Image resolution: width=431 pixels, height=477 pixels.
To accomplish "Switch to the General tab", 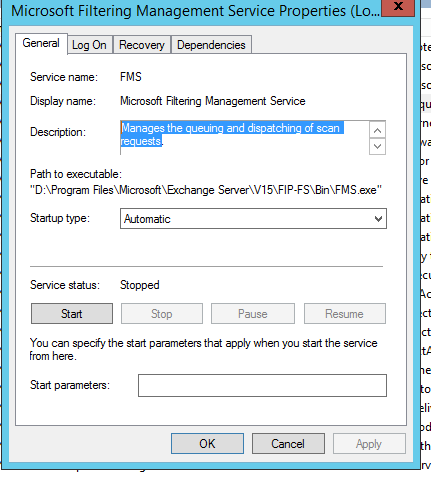I will tap(41, 43).
